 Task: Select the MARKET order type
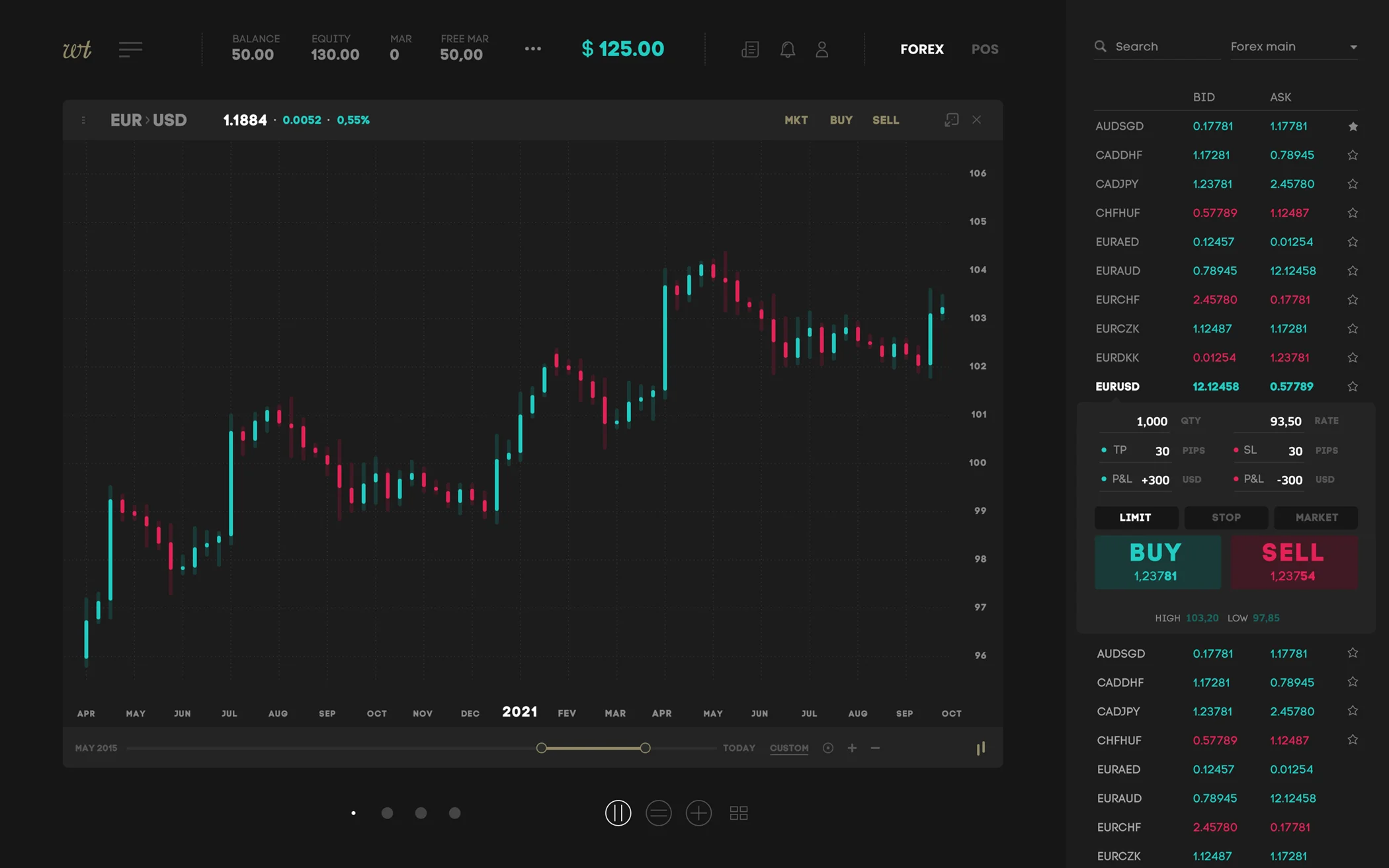[1316, 518]
